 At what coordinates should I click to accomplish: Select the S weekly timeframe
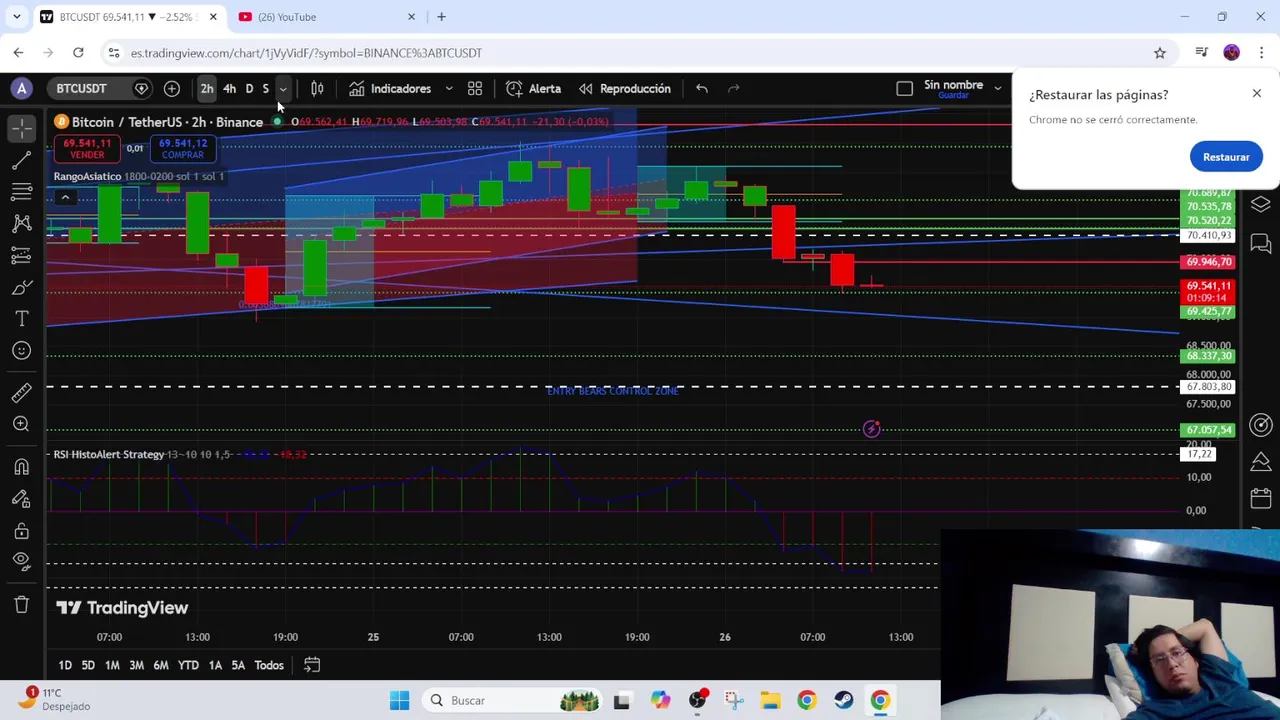(x=265, y=88)
